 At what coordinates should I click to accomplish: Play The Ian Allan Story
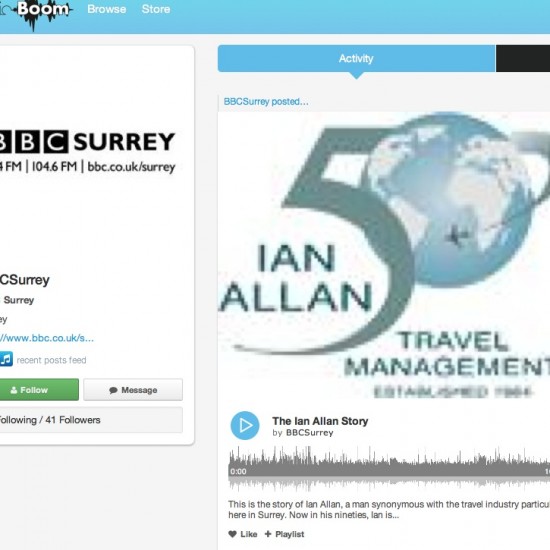(245, 425)
